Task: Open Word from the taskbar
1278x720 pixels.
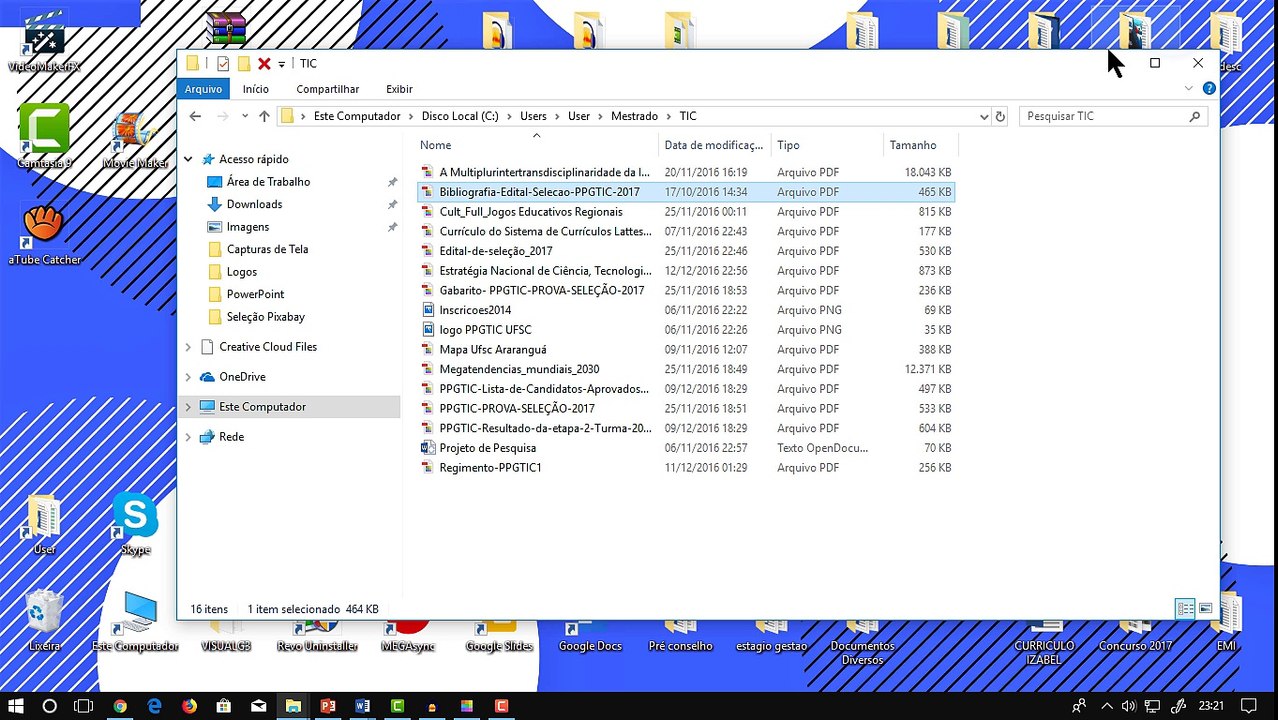Action: pyautogui.click(x=362, y=706)
